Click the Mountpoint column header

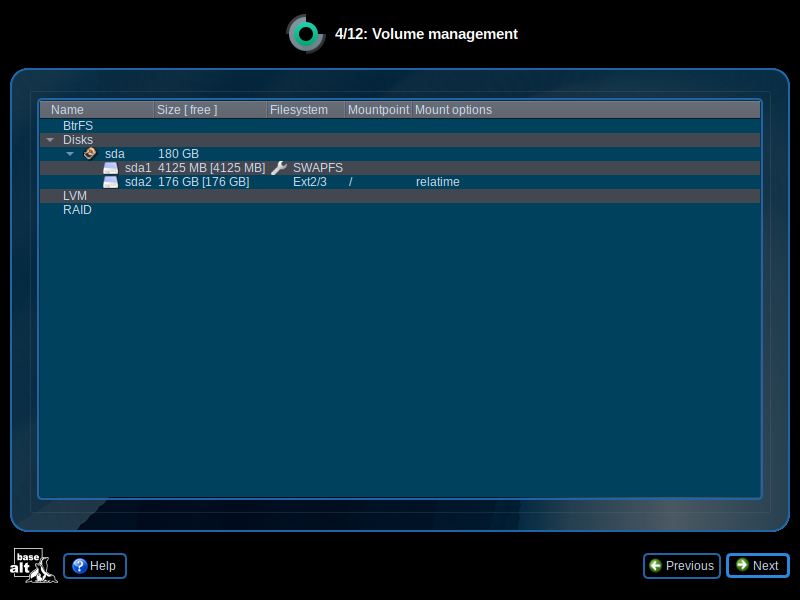pyautogui.click(x=378, y=110)
